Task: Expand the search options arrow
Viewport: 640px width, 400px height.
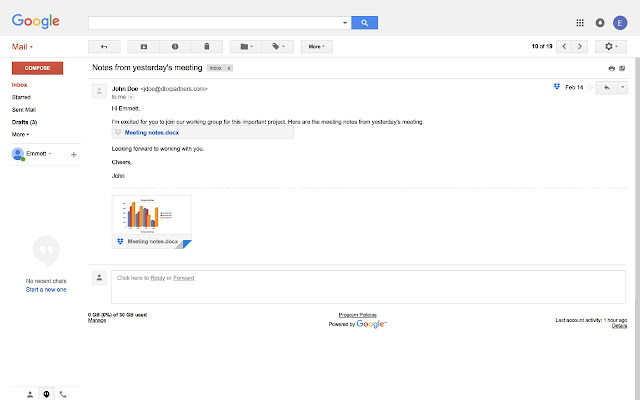Action: coord(345,23)
